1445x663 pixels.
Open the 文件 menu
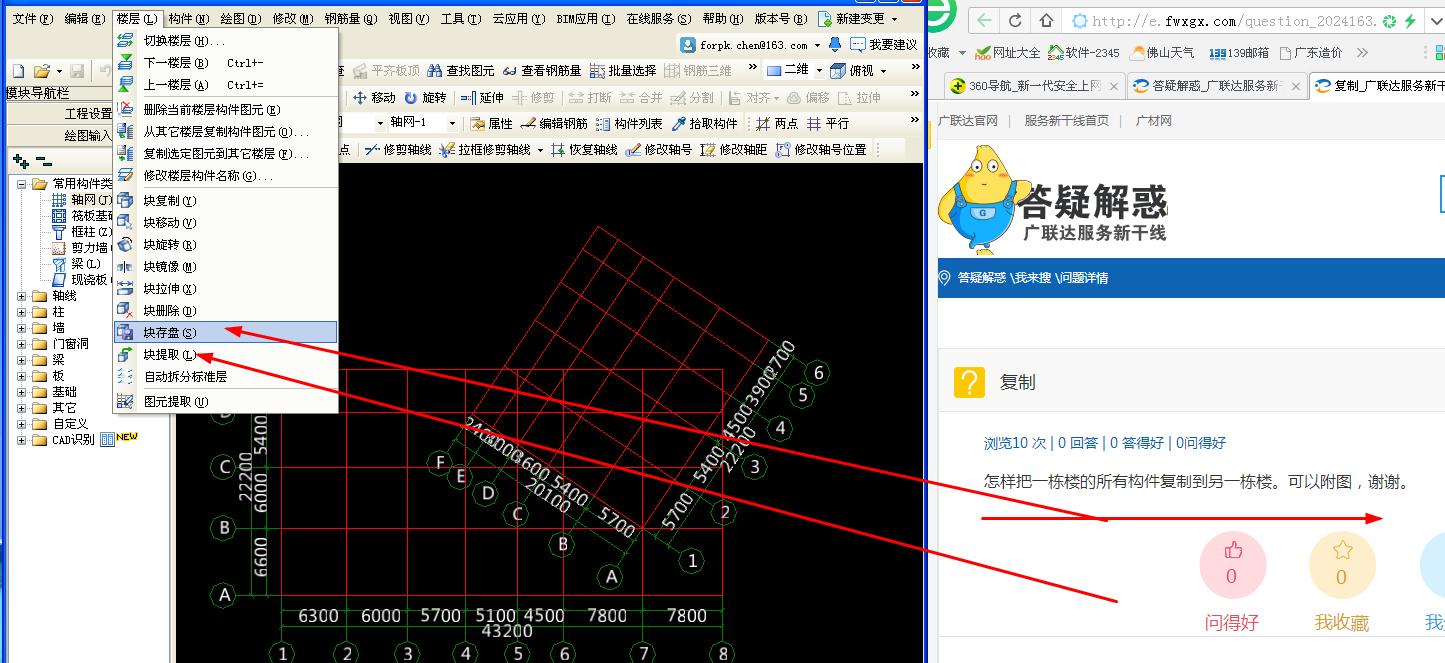[x=32, y=19]
